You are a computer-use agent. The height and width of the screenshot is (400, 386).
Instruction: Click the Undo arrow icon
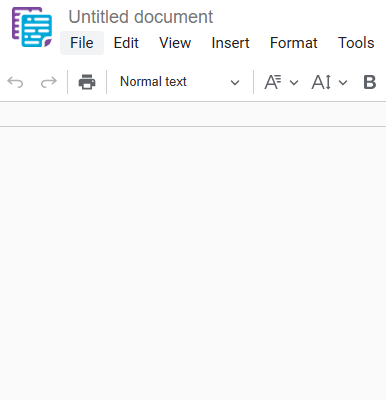click(15, 82)
